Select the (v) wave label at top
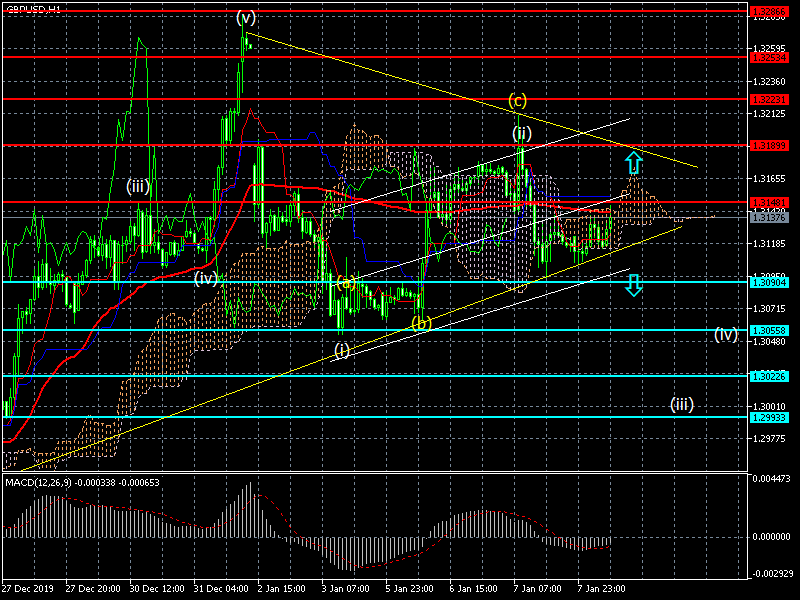This screenshot has height=600, width=800. point(246,17)
